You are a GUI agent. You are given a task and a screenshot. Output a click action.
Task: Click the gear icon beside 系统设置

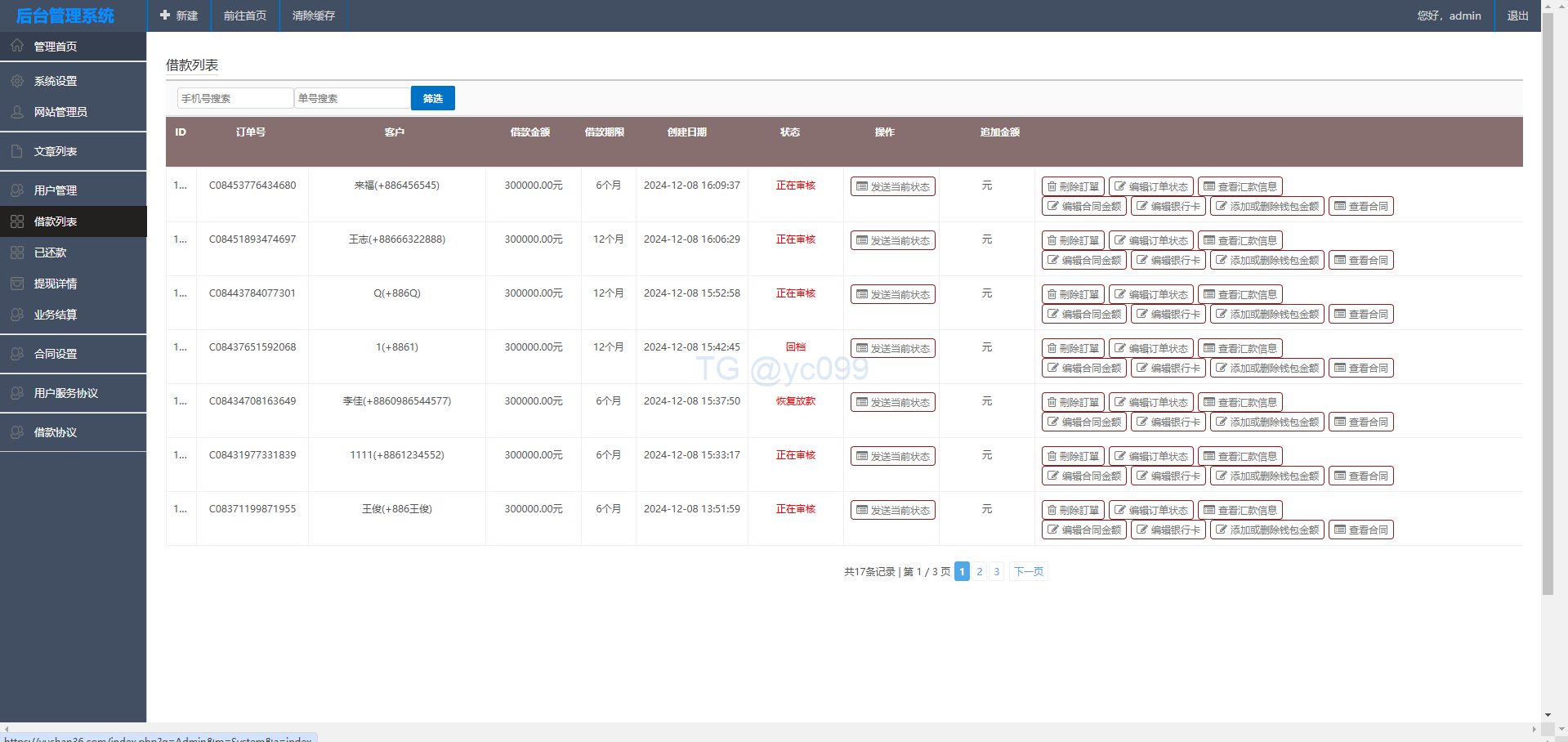[17, 81]
